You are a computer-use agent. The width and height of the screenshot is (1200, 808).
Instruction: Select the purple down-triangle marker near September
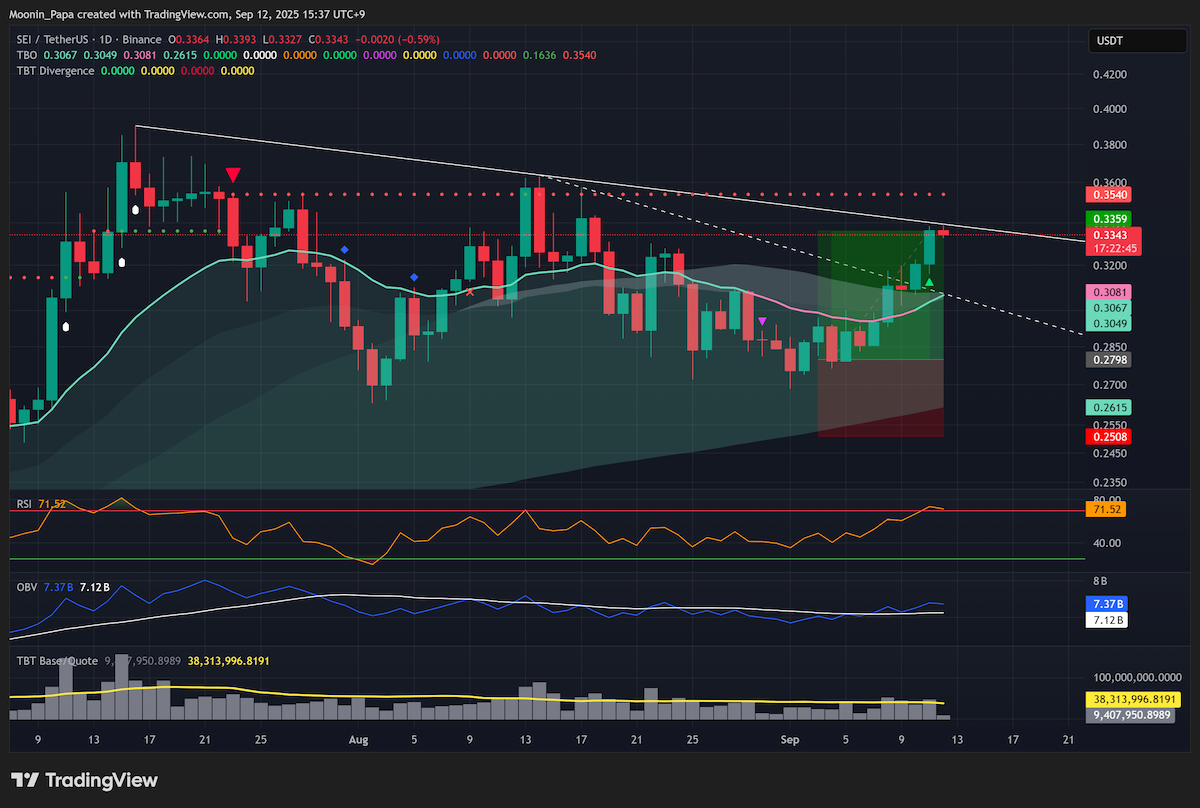[x=763, y=321]
